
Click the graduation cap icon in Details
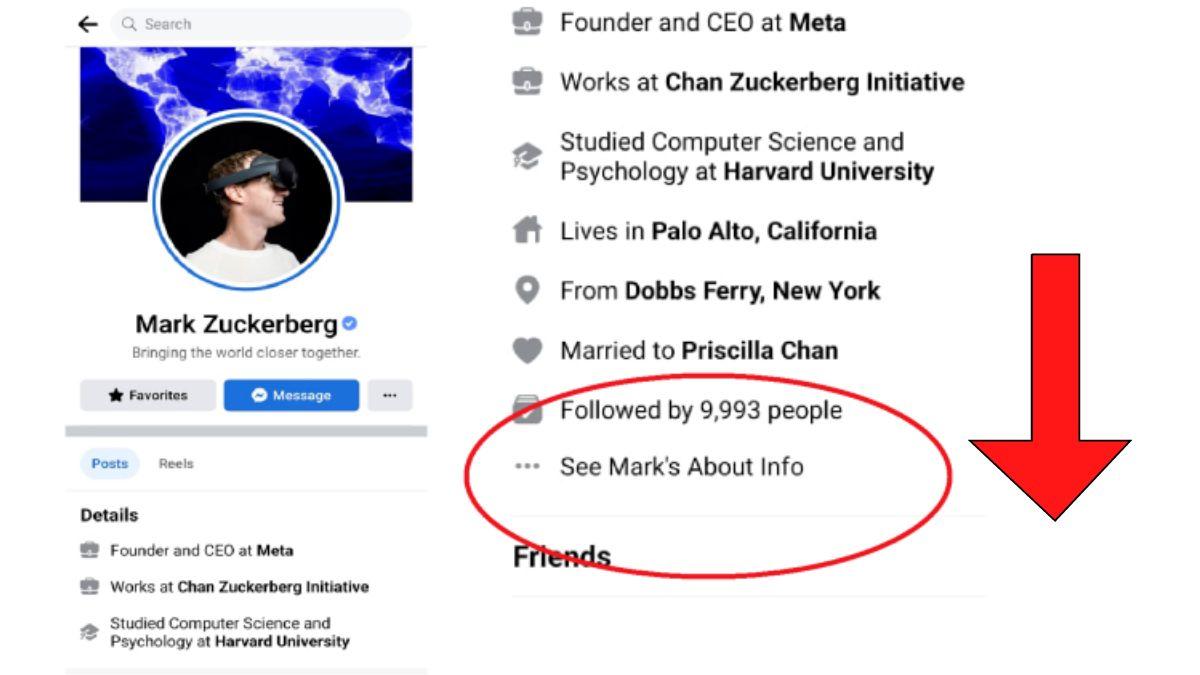click(x=89, y=632)
